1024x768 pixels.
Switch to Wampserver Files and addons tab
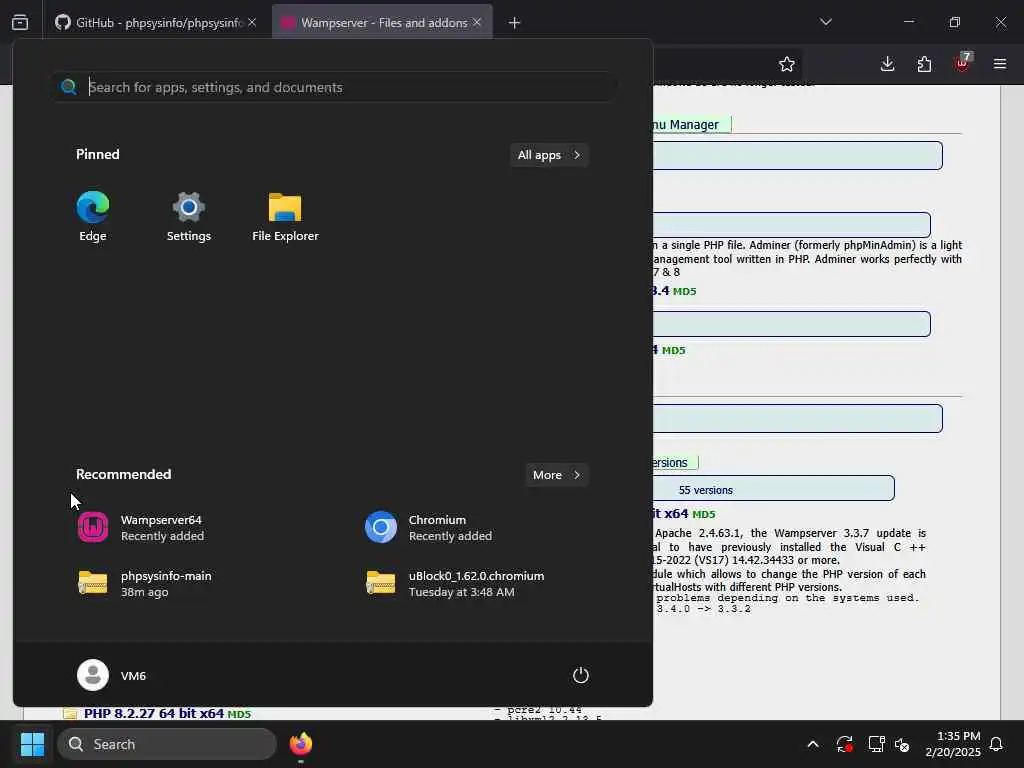click(382, 23)
